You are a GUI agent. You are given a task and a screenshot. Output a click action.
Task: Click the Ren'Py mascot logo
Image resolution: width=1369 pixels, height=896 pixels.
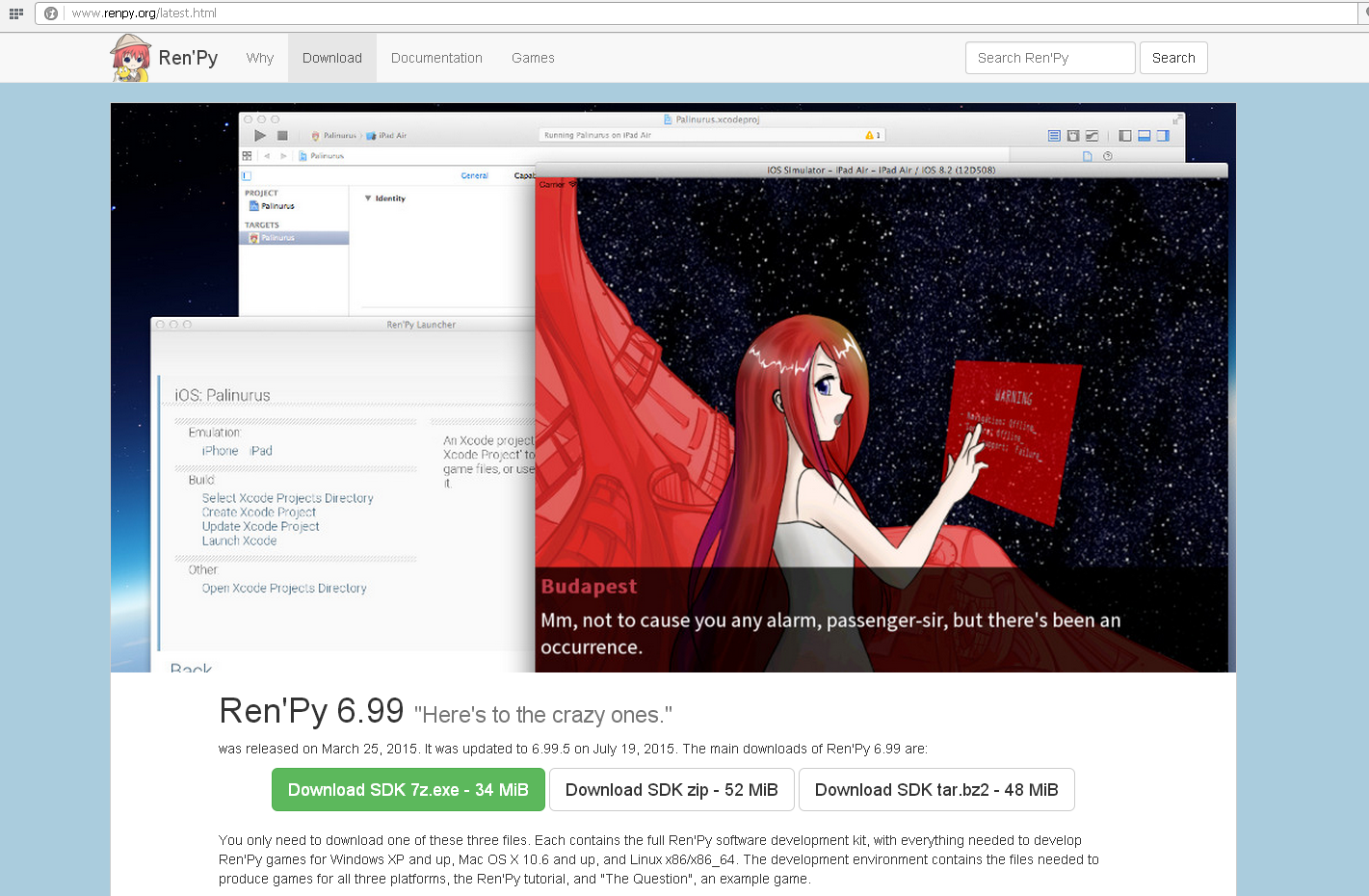coord(130,58)
